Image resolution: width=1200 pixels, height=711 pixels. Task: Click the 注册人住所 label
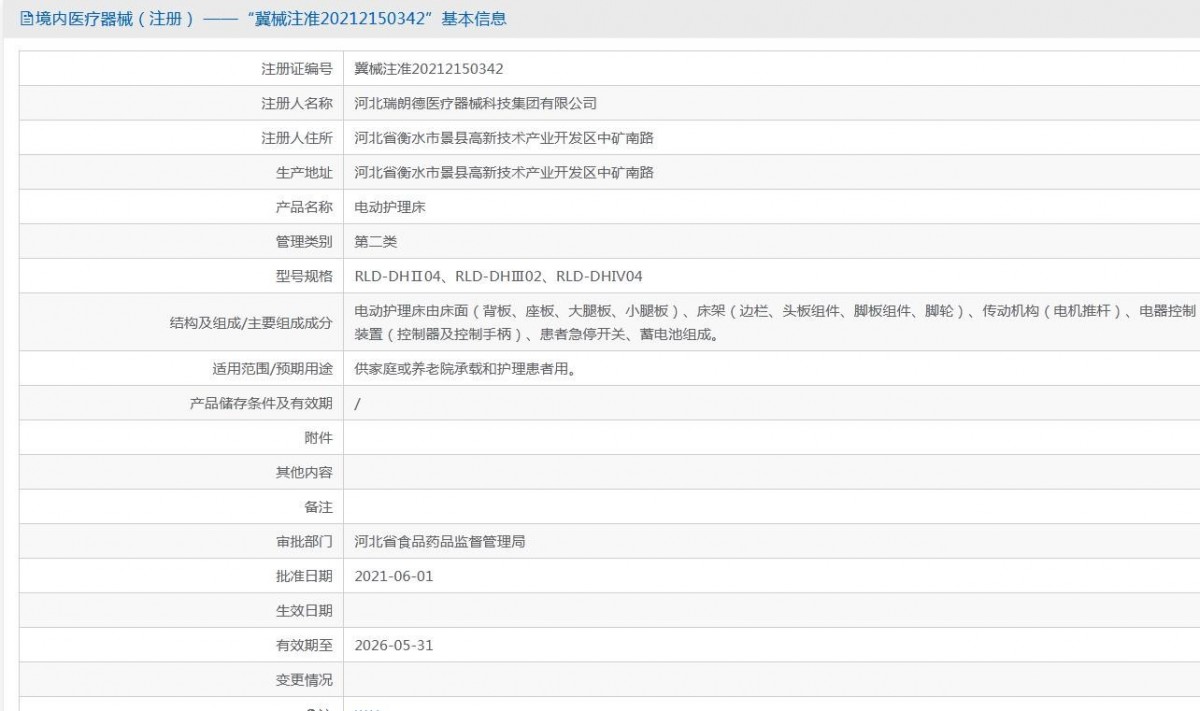297,138
